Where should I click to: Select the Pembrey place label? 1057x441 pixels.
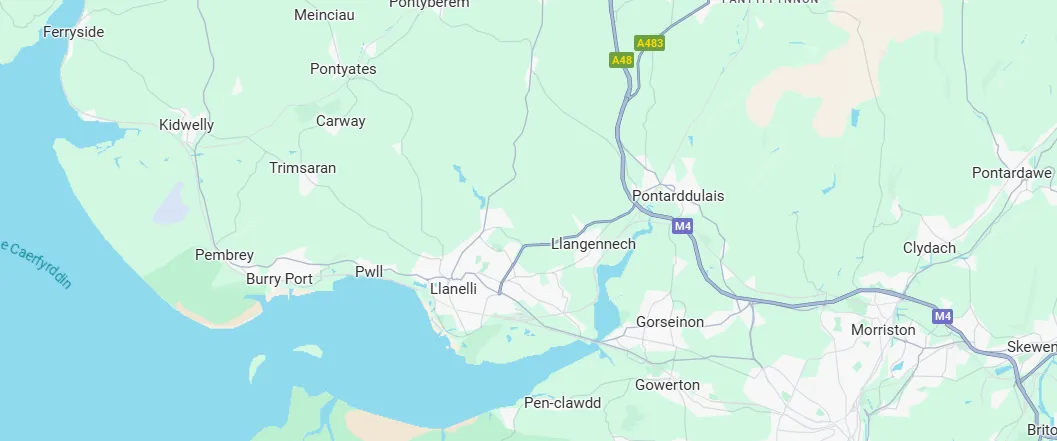click(x=224, y=255)
